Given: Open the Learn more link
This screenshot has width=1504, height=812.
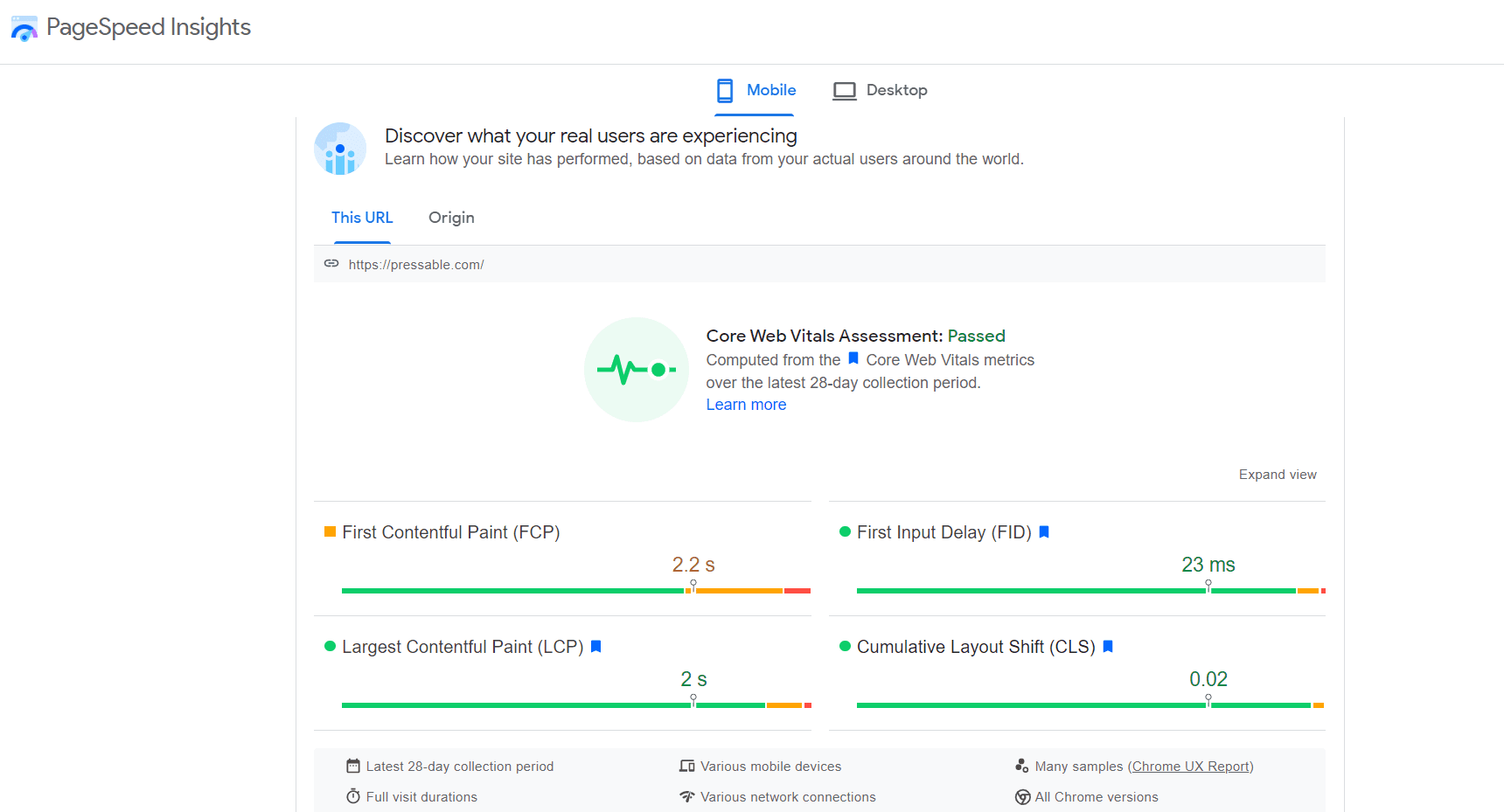Looking at the screenshot, I should coord(746,405).
